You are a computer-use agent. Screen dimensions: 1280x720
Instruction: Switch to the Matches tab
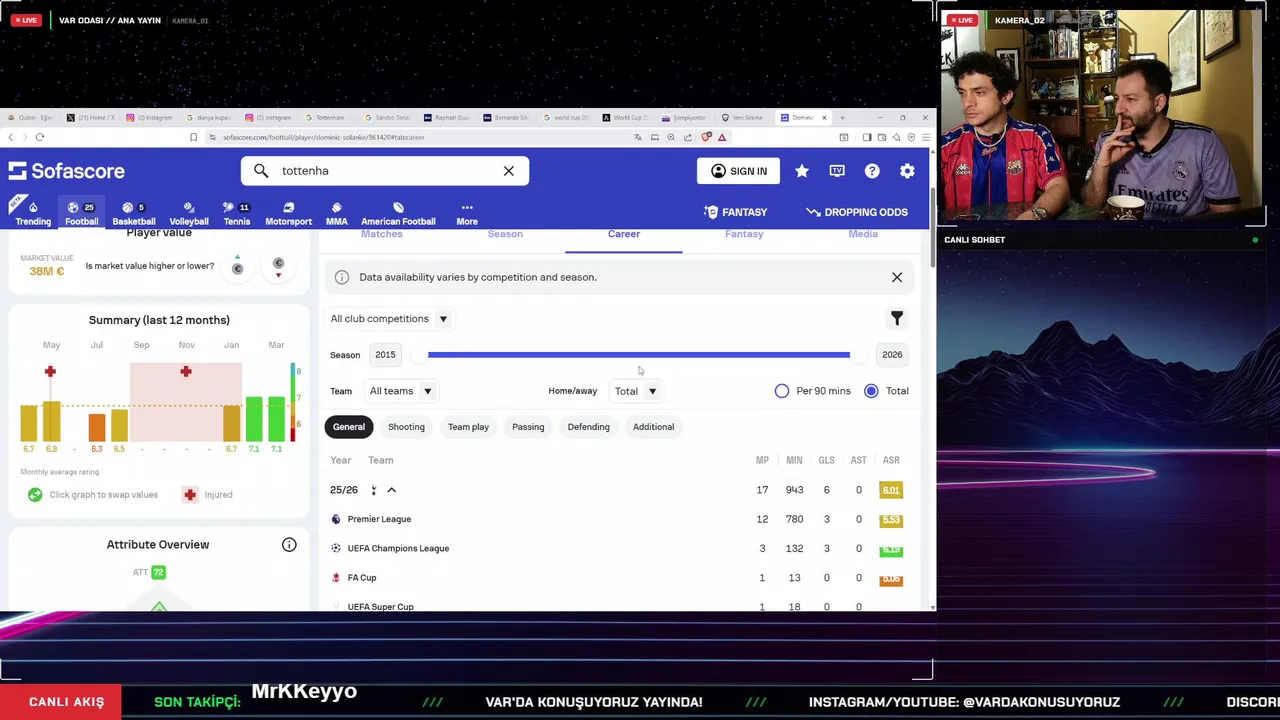[382, 234]
